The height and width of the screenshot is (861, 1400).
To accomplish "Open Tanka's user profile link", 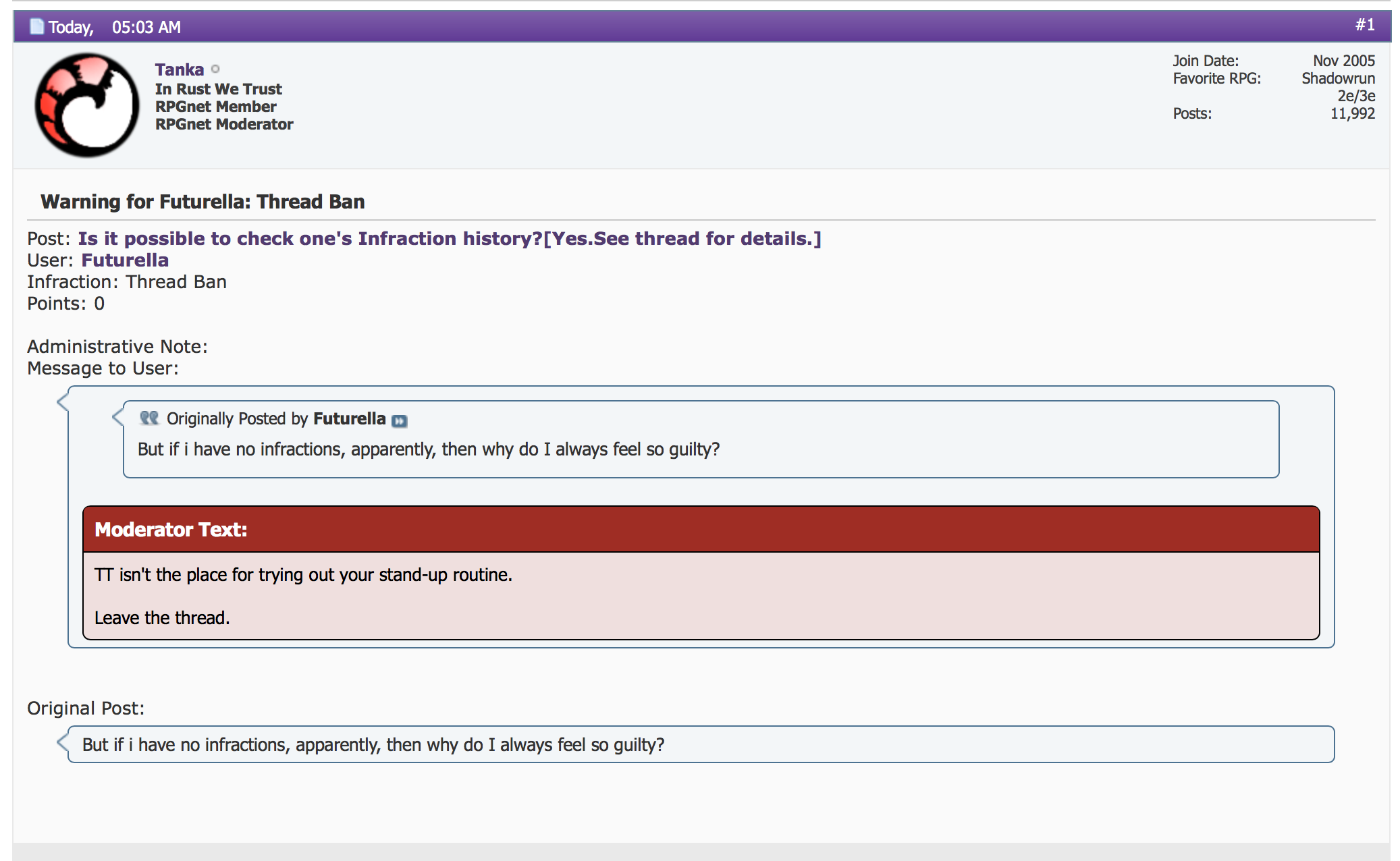I will point(180,70).
